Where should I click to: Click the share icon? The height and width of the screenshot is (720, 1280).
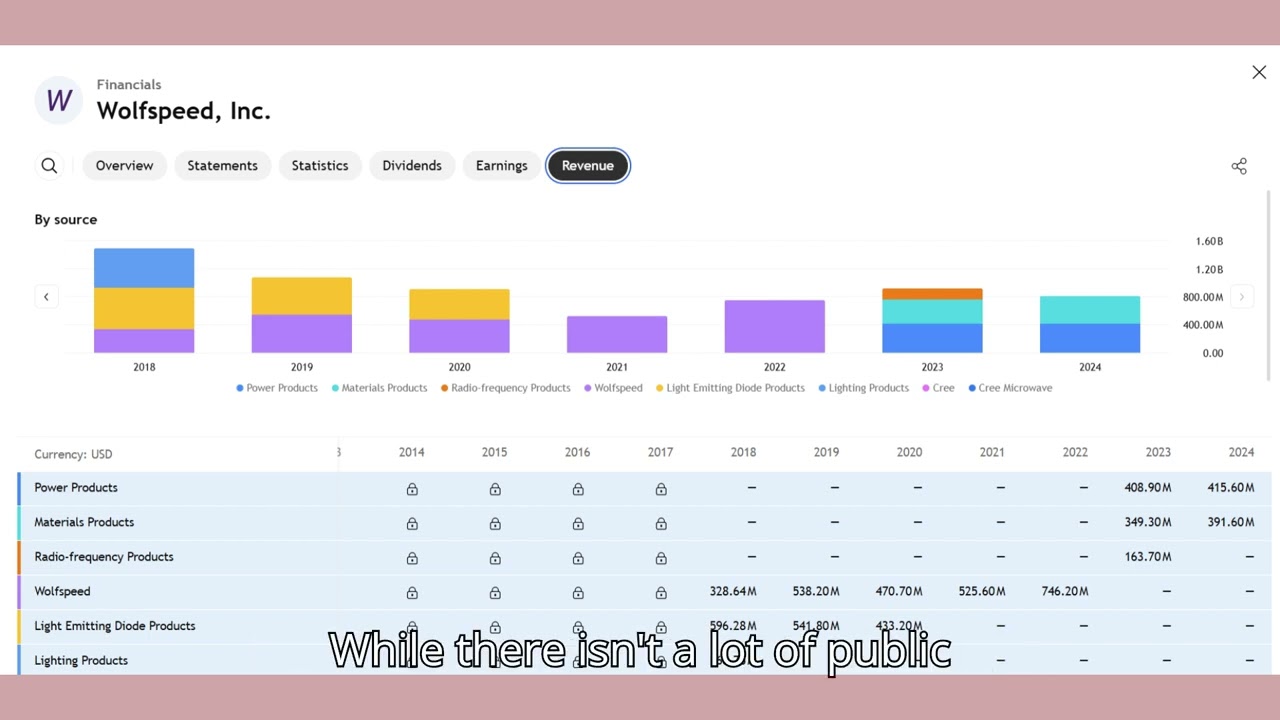click(1239, 166)
